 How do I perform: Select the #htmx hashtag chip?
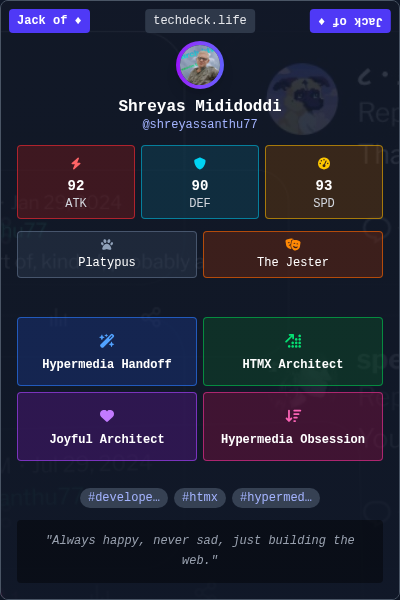200,497
